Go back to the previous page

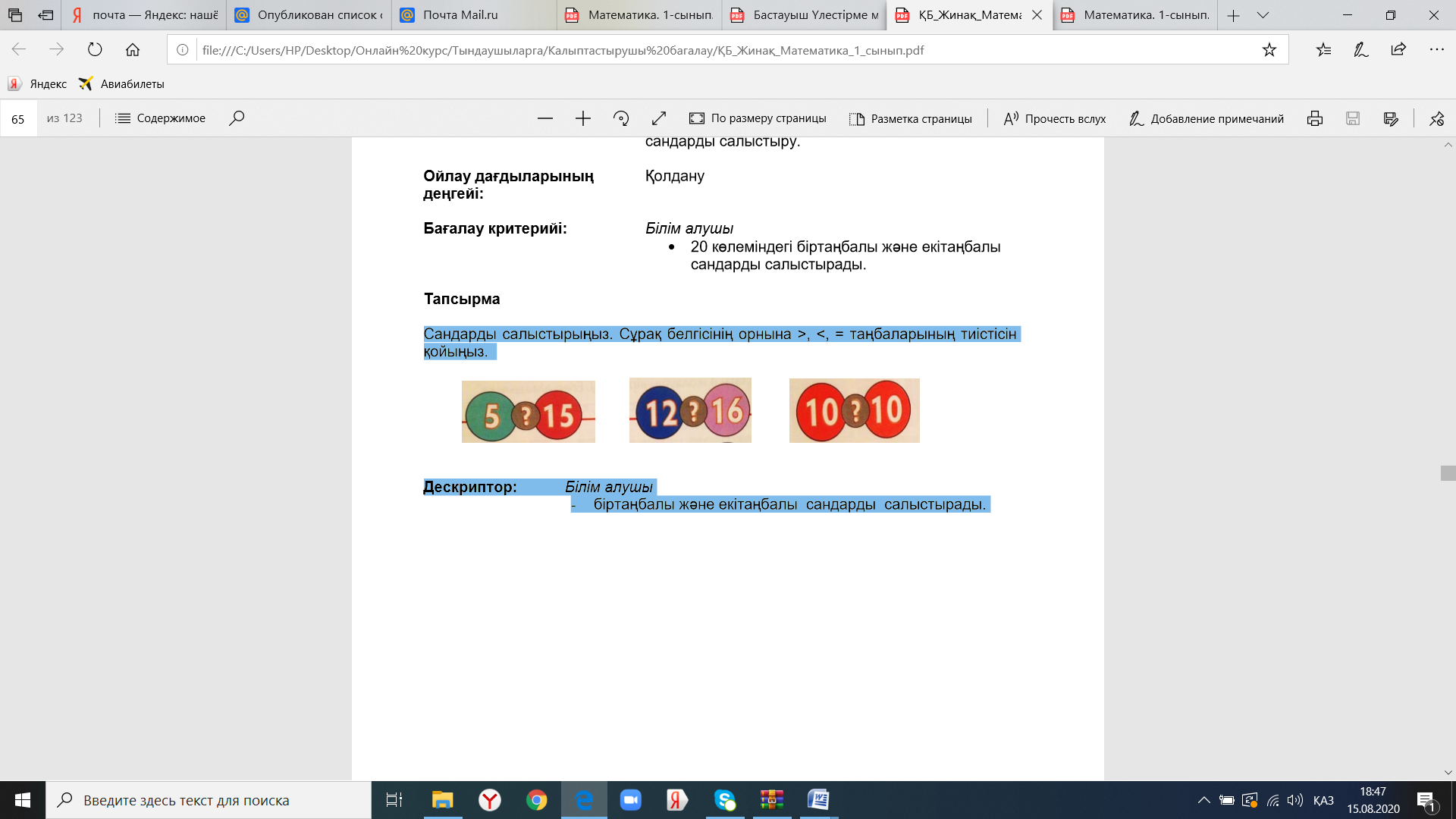(19, 50)
